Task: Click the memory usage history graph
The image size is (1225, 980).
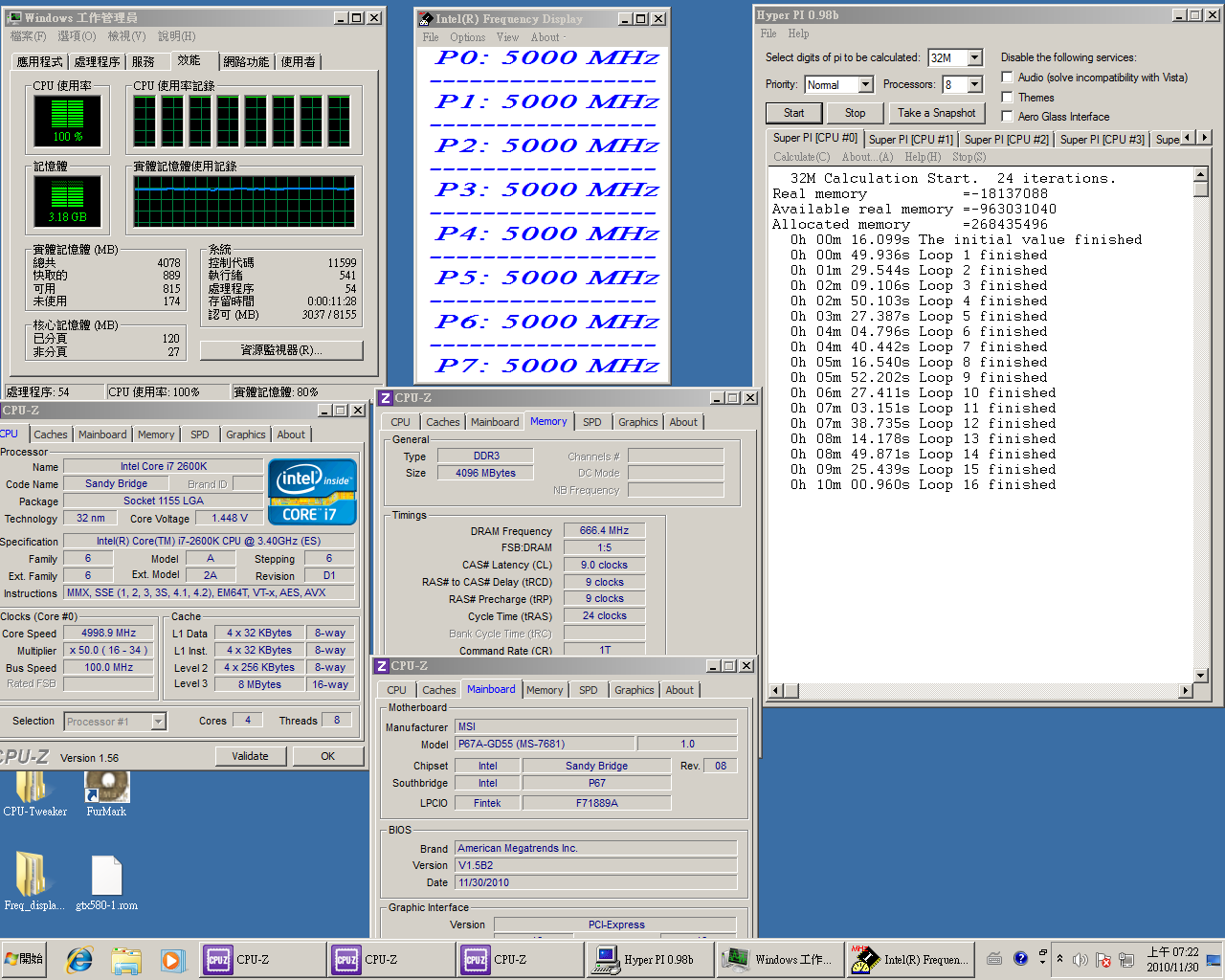Action: click(244, 201)
